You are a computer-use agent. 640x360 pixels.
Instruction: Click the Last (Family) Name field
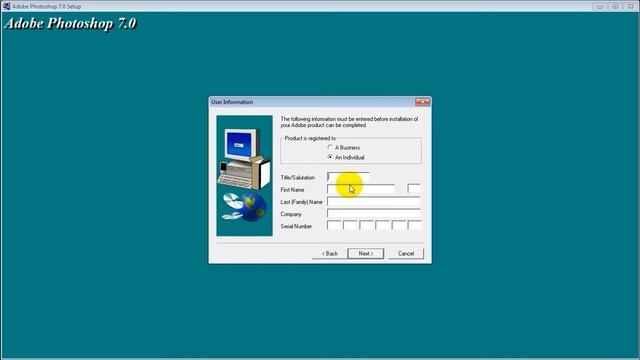[373, 201]
